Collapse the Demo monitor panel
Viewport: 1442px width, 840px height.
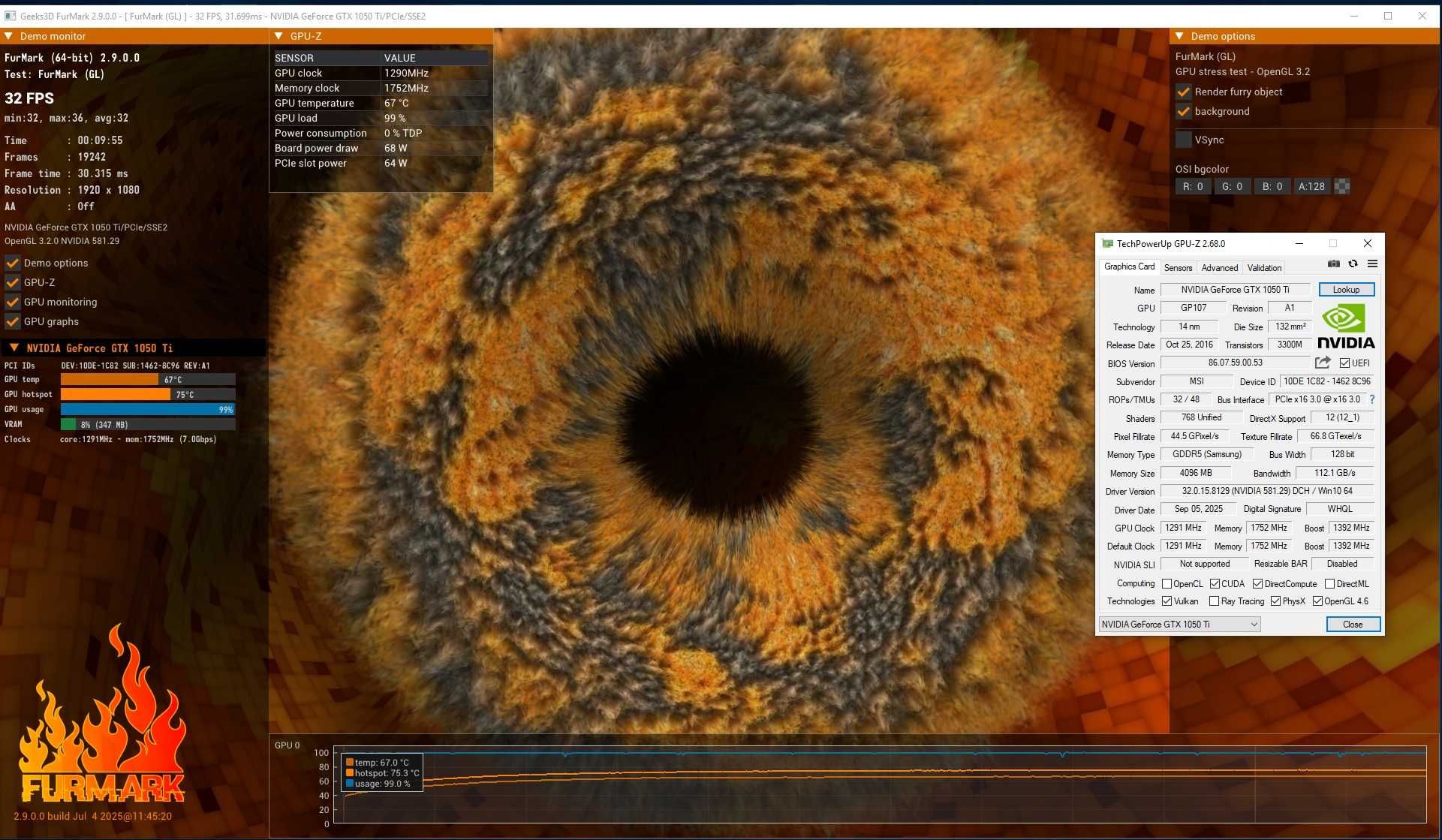[8, 36]
